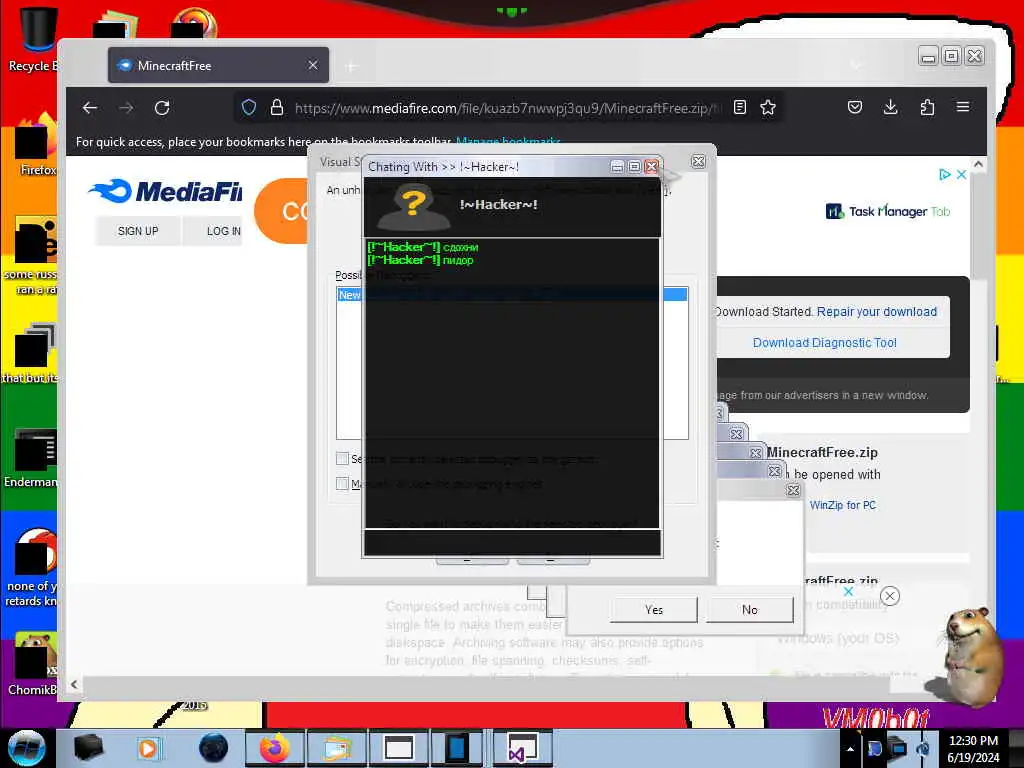Open the Firefox downloads panel
Image resolution: width=1024 pixels, height=768 pixels.
(x=890, y=107)
